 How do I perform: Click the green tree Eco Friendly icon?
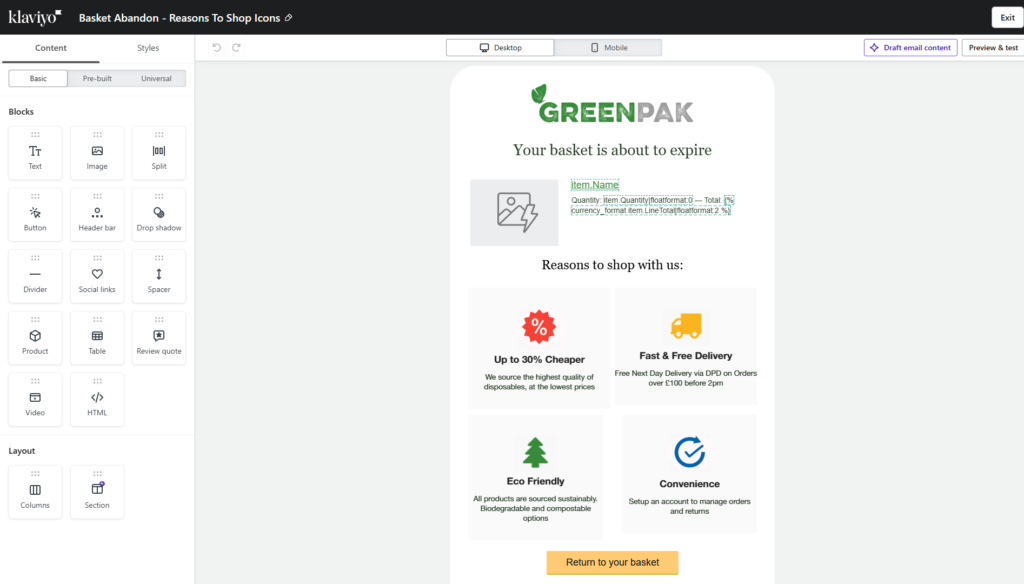(536, 452)
